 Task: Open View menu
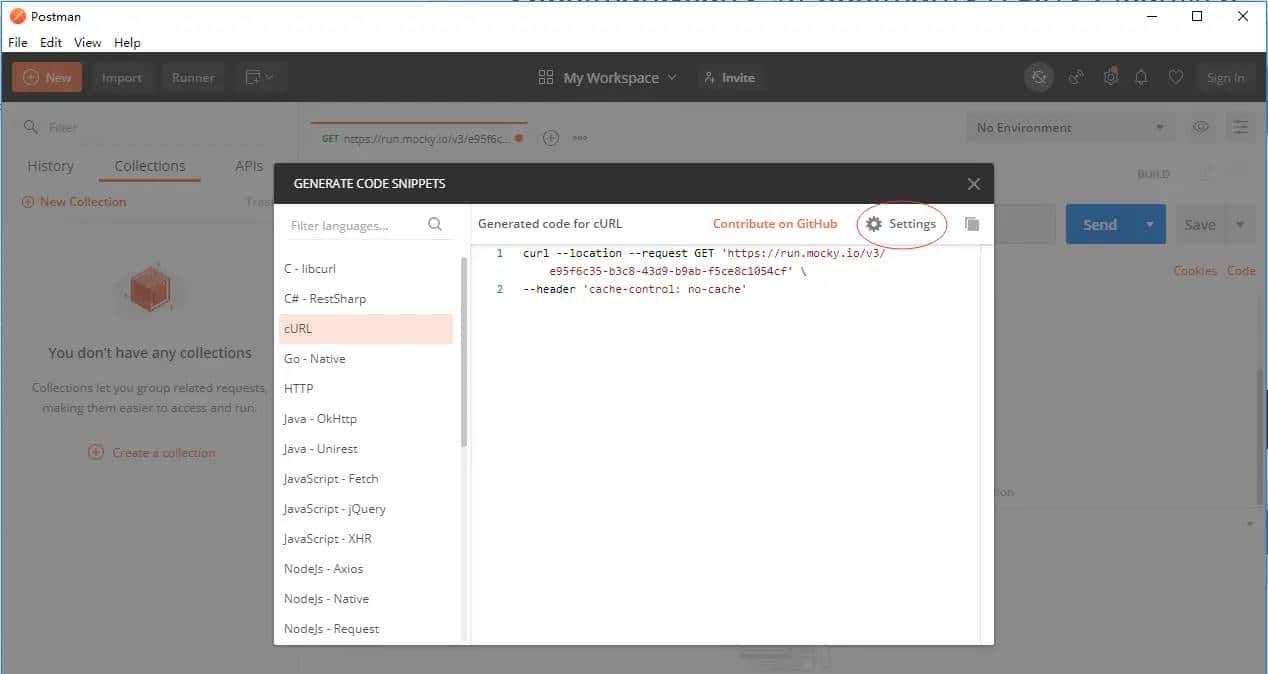(88, 42)
